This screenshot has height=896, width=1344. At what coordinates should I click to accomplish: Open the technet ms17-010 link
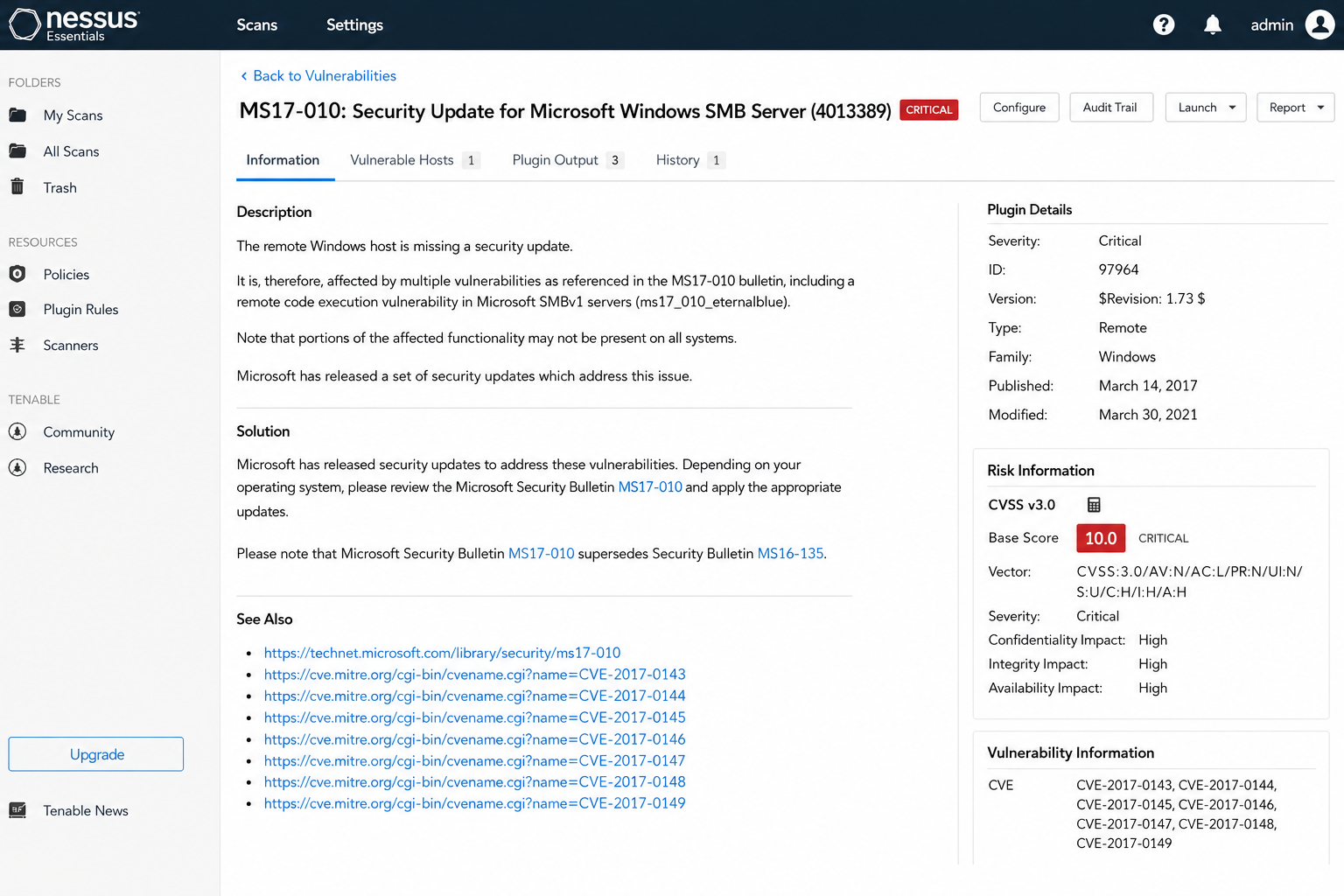(442, 653)
